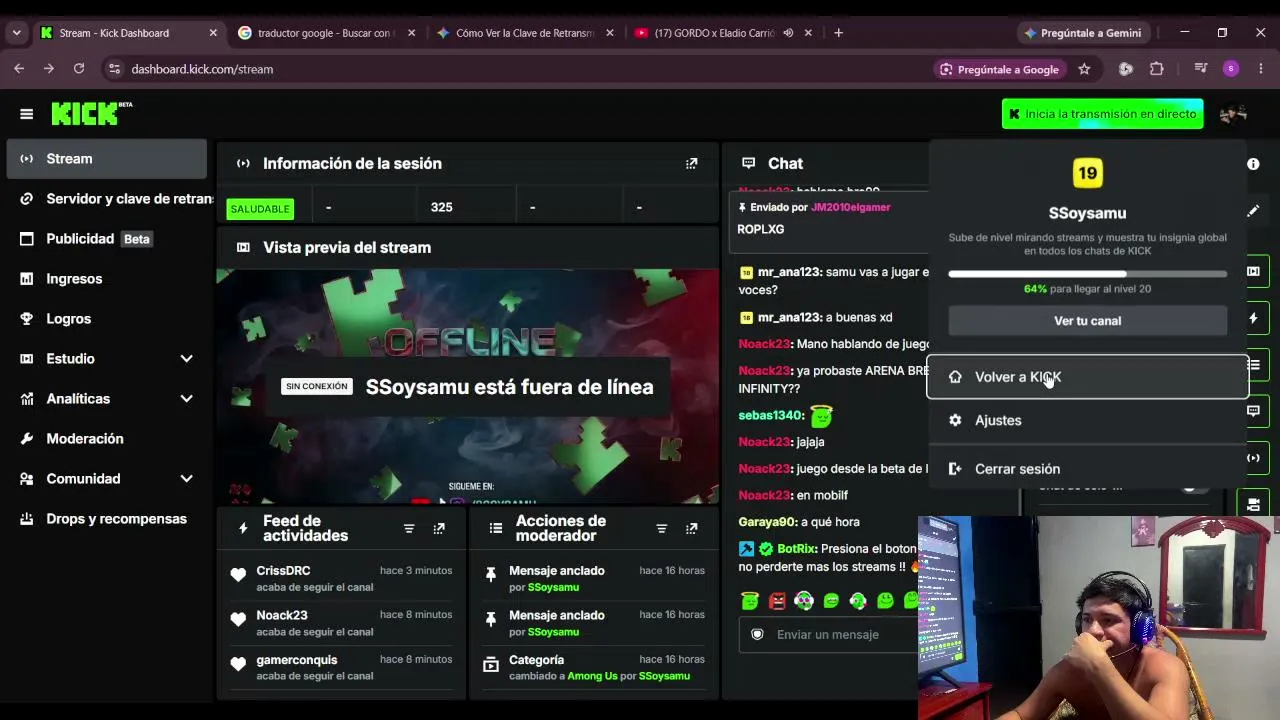The image size is (1280, 720).
Task: Open the profile avatar menu at top right
Action: pos(1233,114)
